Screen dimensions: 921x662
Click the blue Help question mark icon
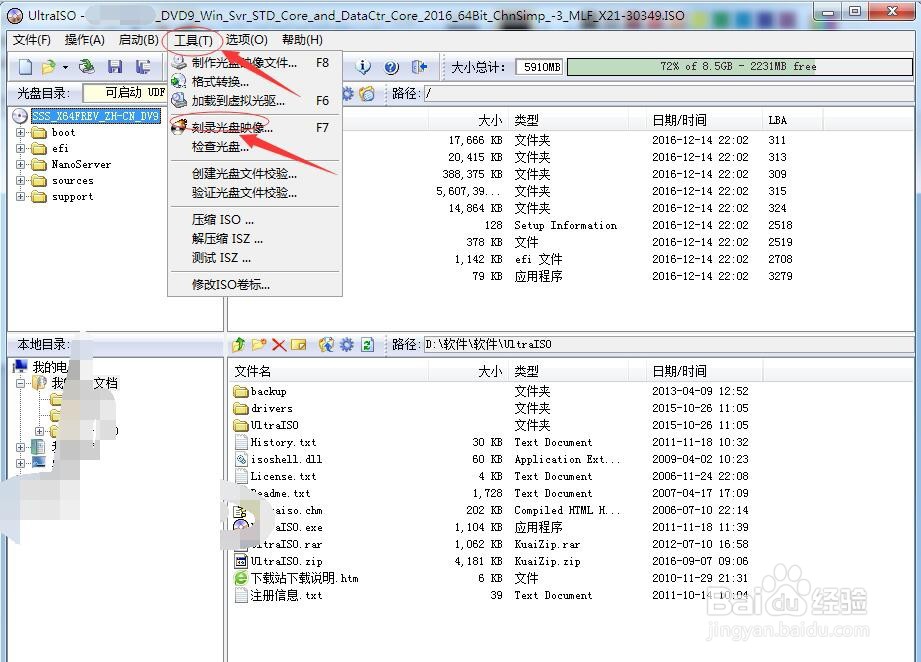tap(391, 67)
